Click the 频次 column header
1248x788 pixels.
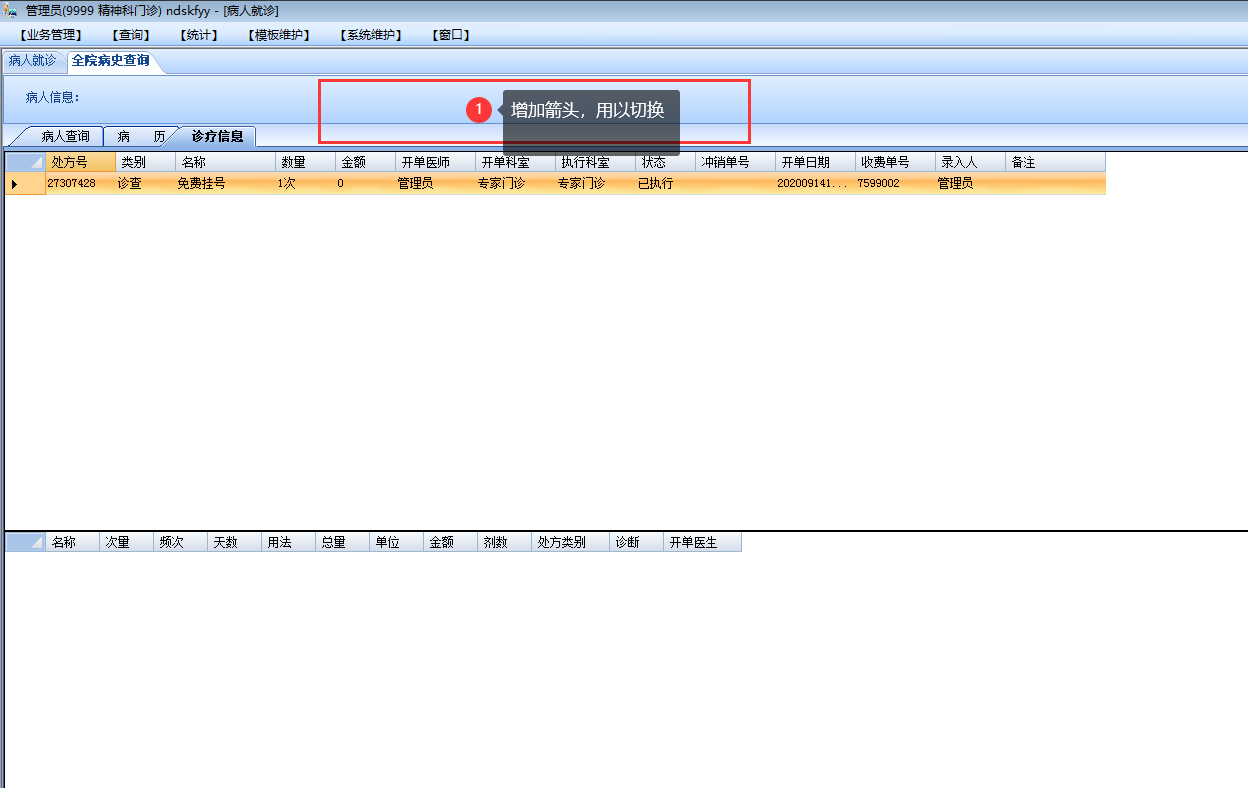click(x=180, y=542)
